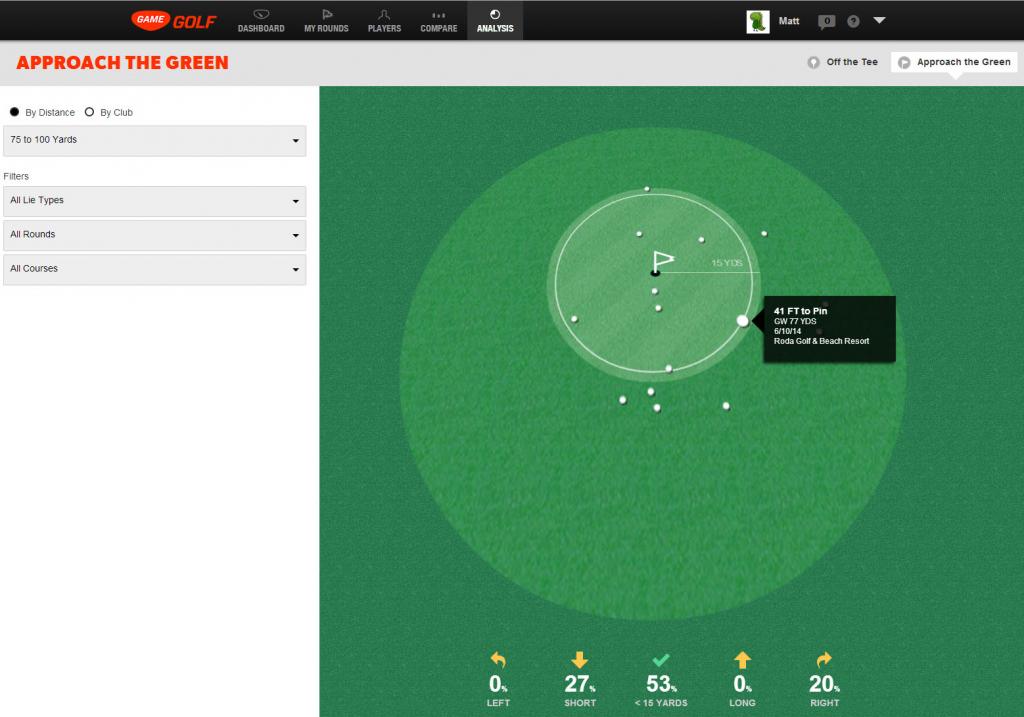
Task: Open the 75 to 100 Yards dropdown
Action: [155, 141]
